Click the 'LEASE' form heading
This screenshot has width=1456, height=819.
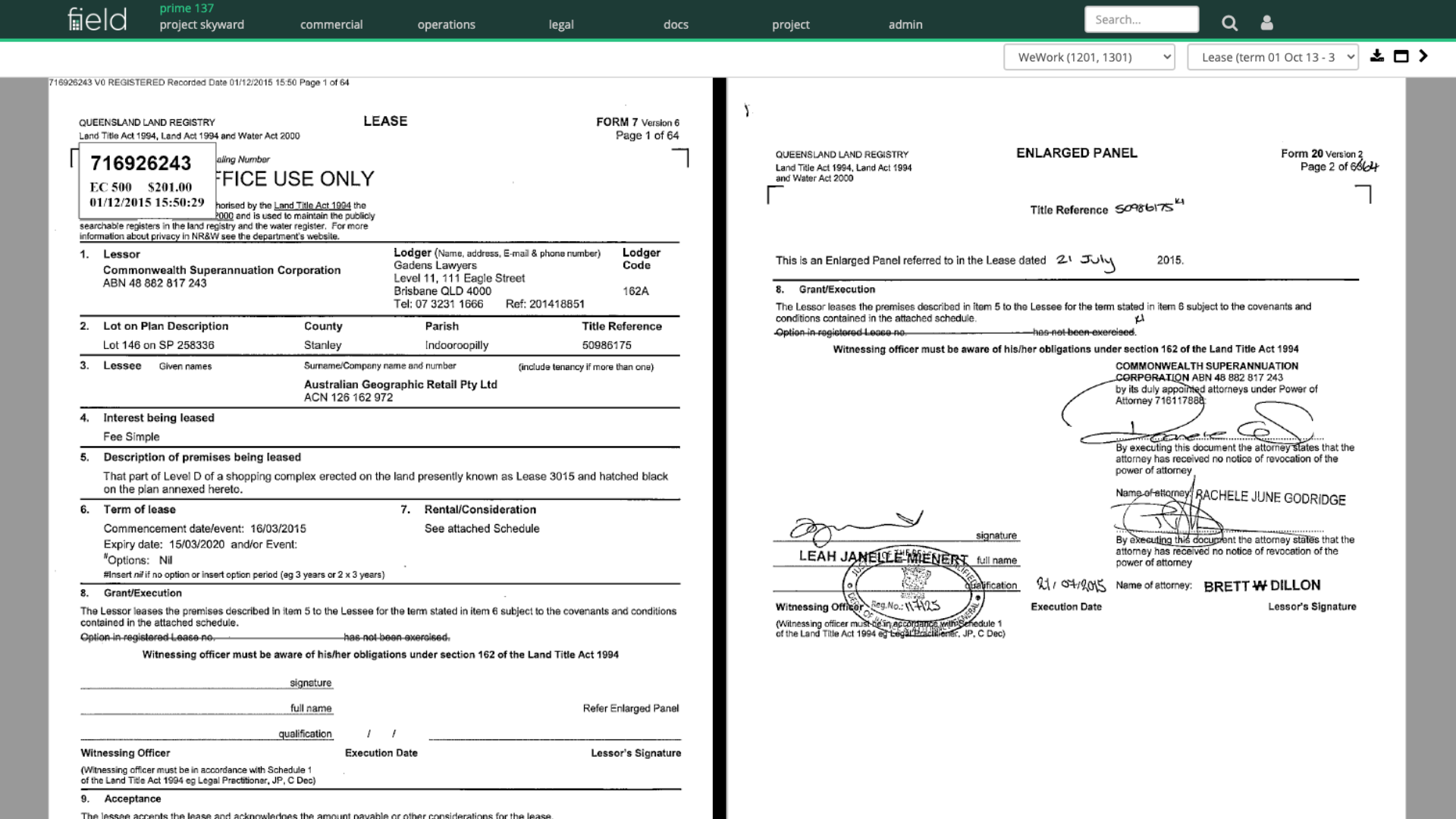(385, 121)
